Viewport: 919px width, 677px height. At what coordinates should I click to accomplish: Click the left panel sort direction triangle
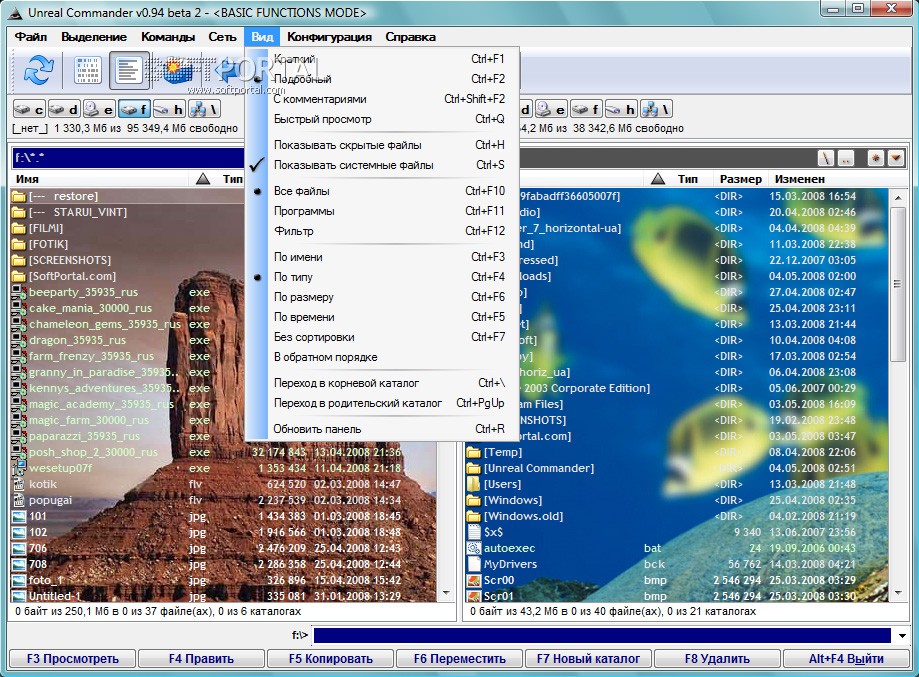coord(203,179)
